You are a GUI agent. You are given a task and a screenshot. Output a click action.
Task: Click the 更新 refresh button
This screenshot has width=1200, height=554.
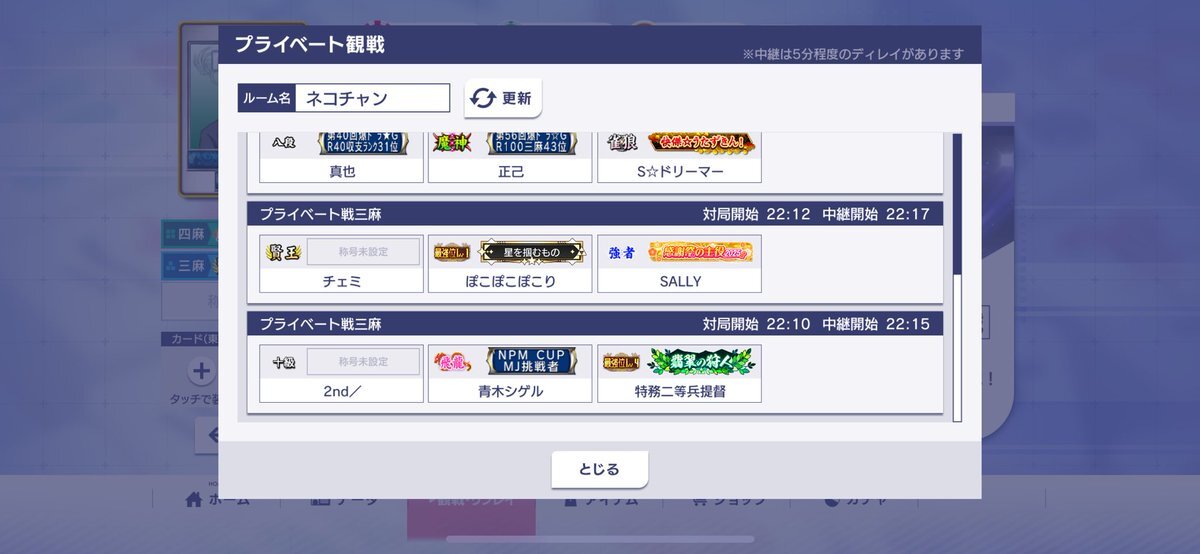pos(503,98)
